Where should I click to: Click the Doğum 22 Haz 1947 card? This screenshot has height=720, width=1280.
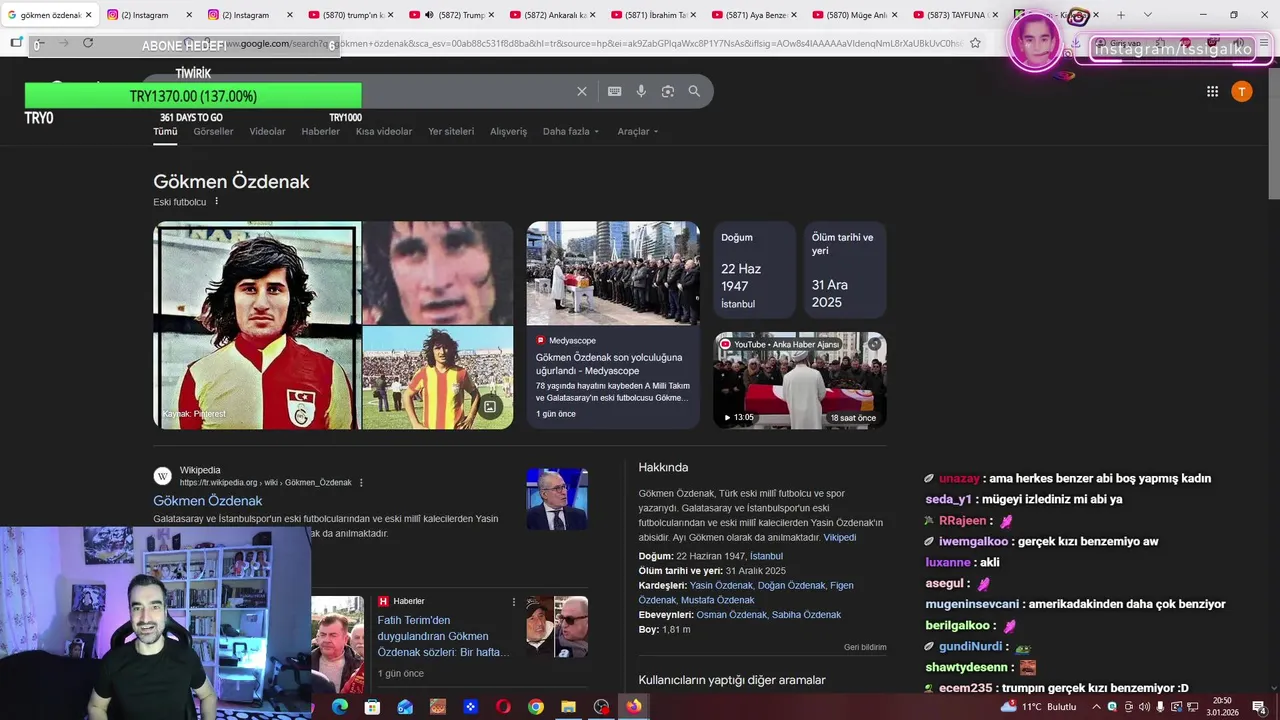[x=754, y=270]
